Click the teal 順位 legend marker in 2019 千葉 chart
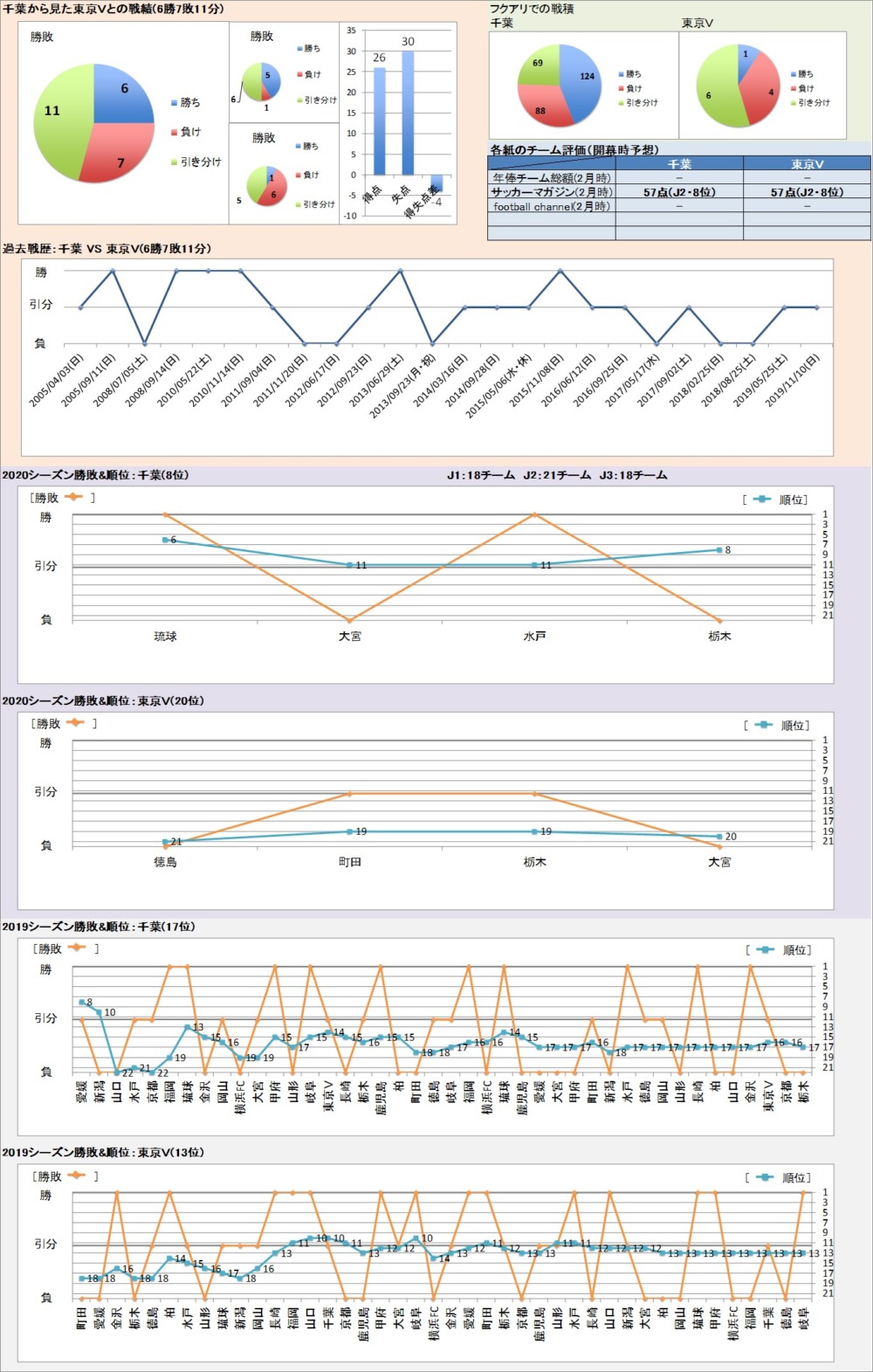The width and height of the screenshot is (873, 1372). pyautogui.click(x=765, y=949)
